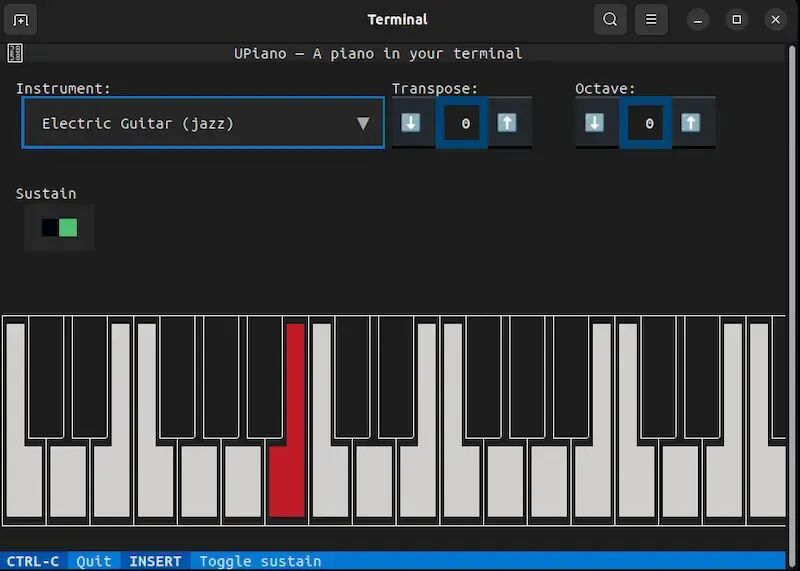The height and width of the screenshot is (571, 800).
Task: Click the CTRL-C Quit footer shortcut
Action: [60, 561]
